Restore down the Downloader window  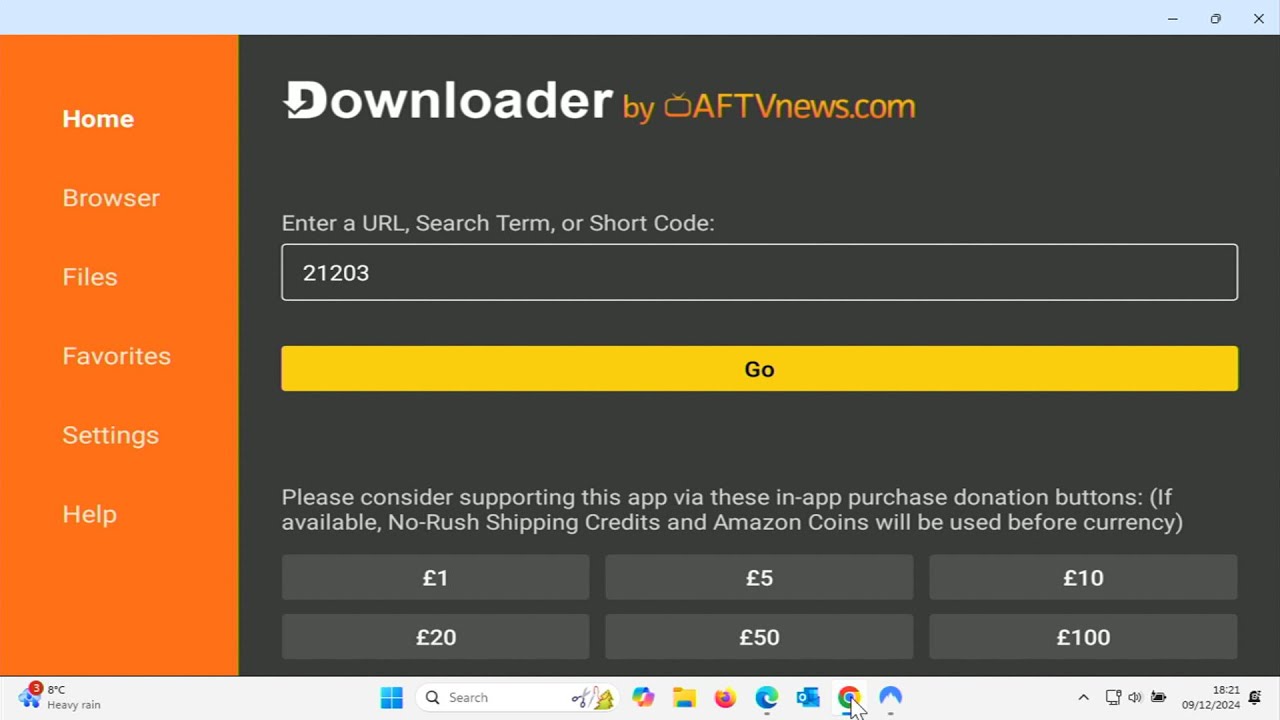tap(1215, 18)
